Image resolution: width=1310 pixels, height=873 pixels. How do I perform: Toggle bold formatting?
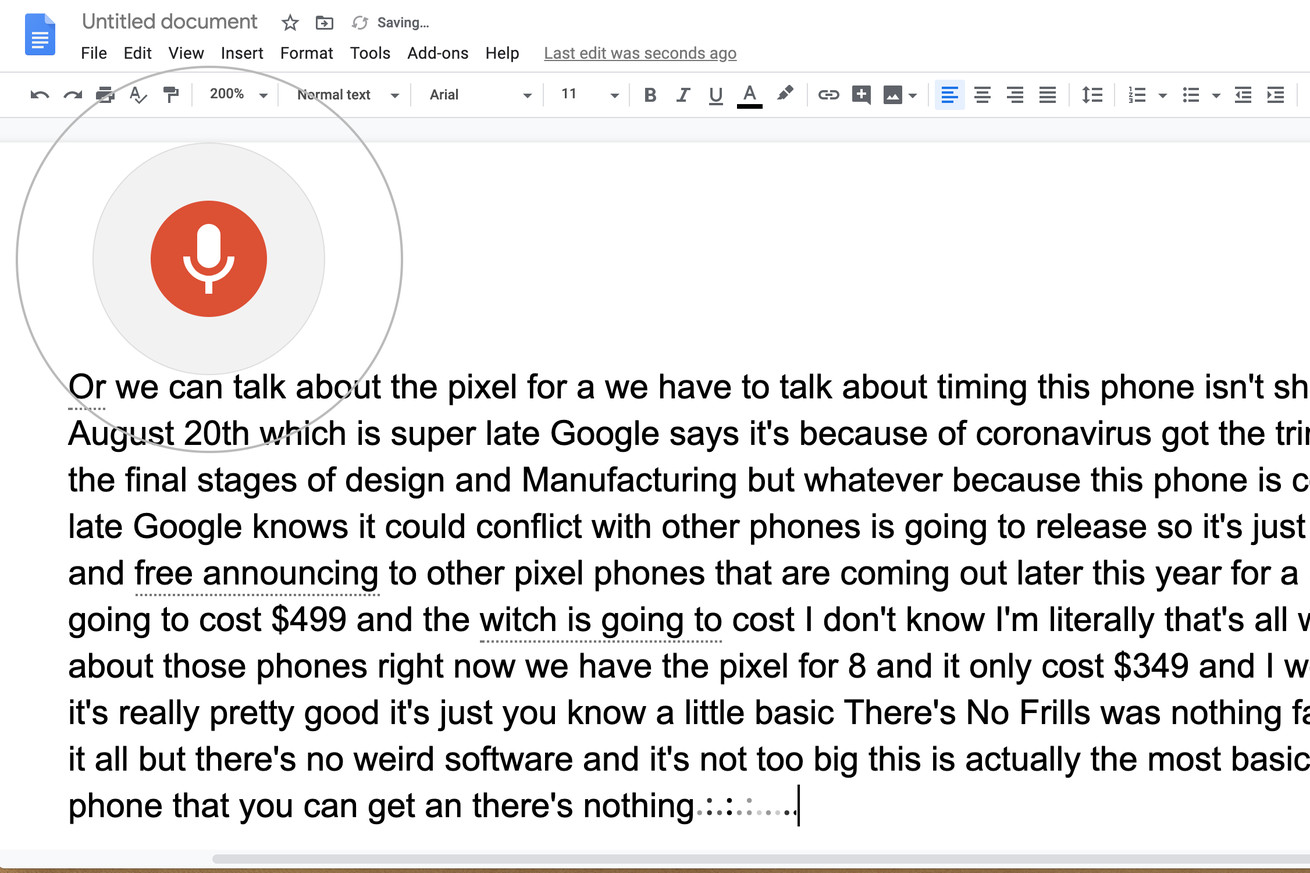click(650, 95)
